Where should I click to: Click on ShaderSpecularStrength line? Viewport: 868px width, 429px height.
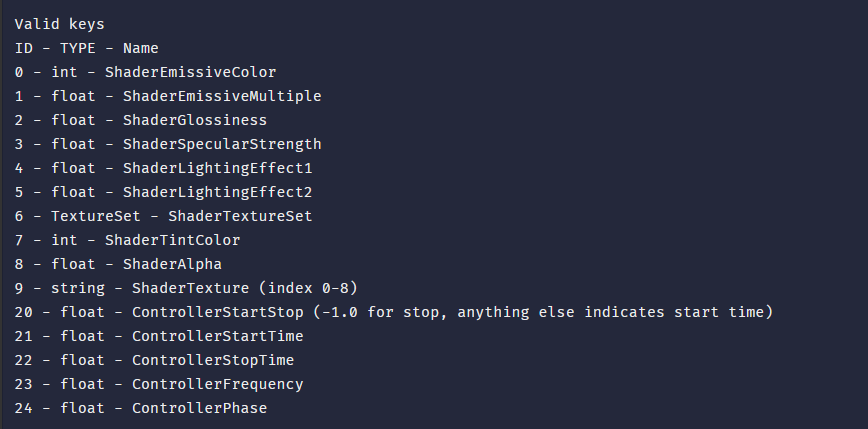click(222, 144)
